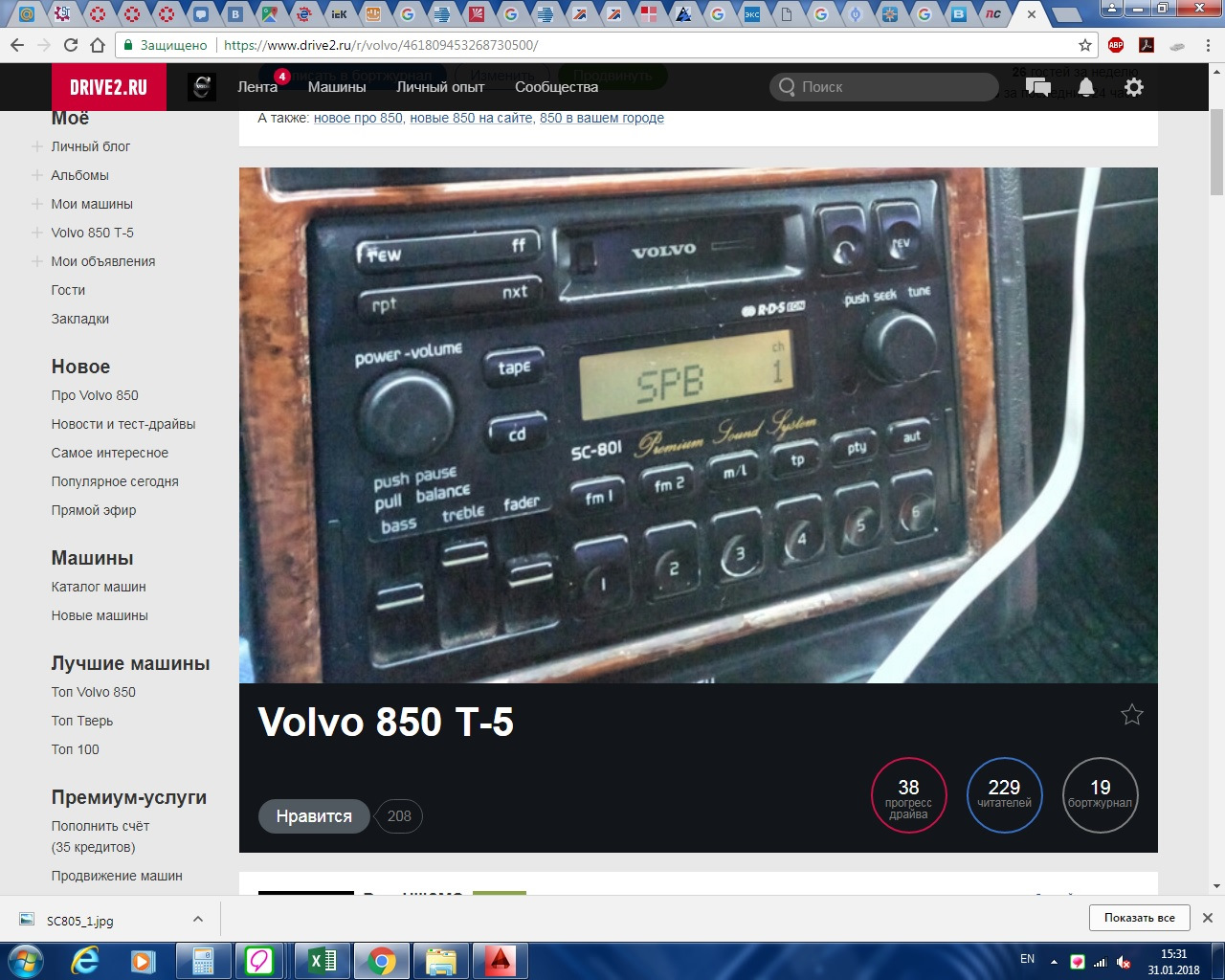
Task: Click the browser forward arrow
Action: click(x=44, y=45)
